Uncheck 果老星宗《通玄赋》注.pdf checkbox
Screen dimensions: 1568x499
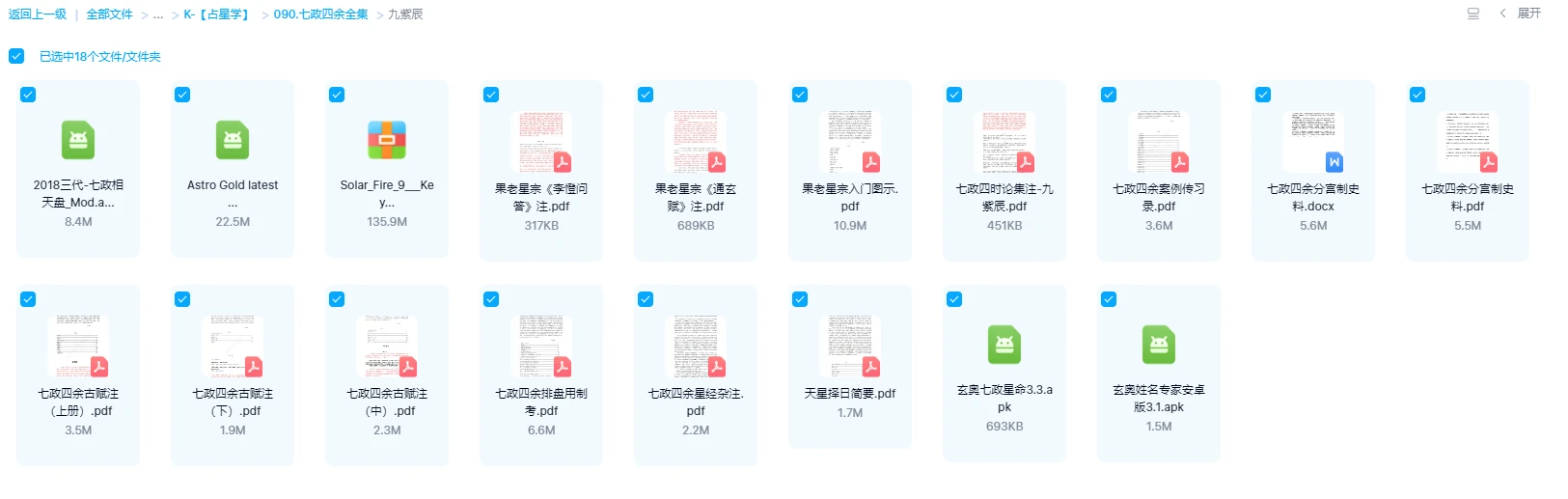pos(646,95)
